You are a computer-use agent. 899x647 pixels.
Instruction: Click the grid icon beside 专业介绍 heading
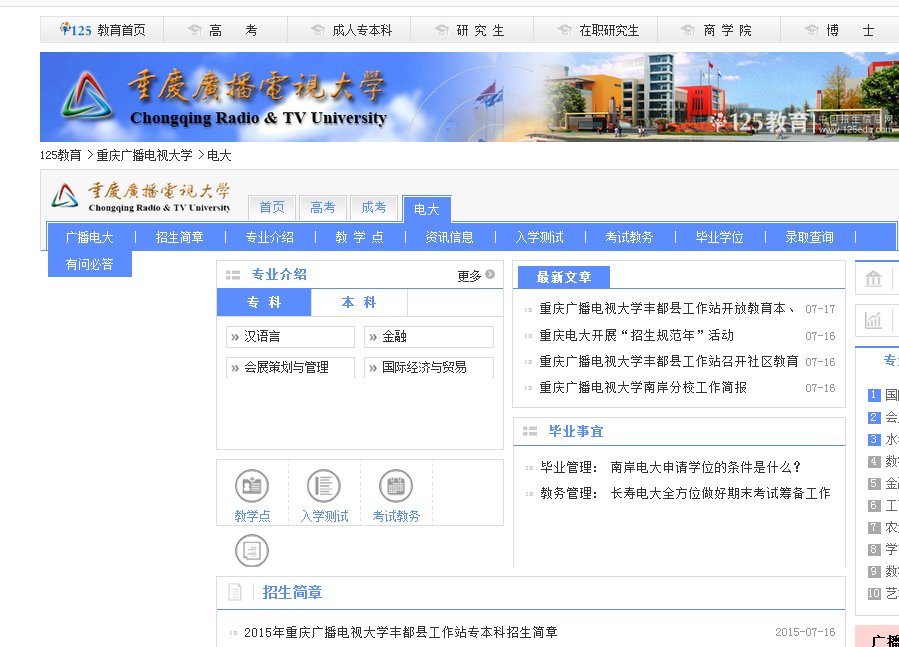[233, 276]
